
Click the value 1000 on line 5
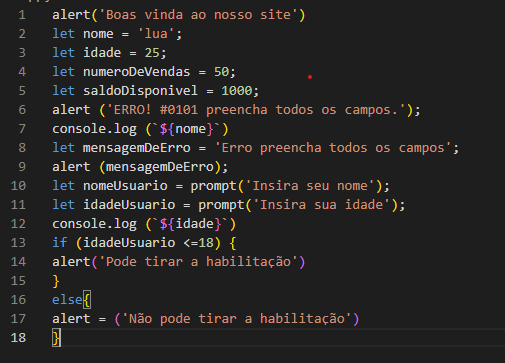237,91
